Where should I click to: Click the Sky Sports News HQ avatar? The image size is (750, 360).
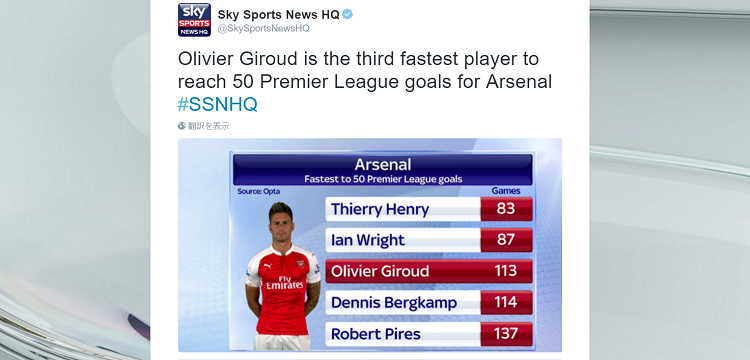coord(194,20)
